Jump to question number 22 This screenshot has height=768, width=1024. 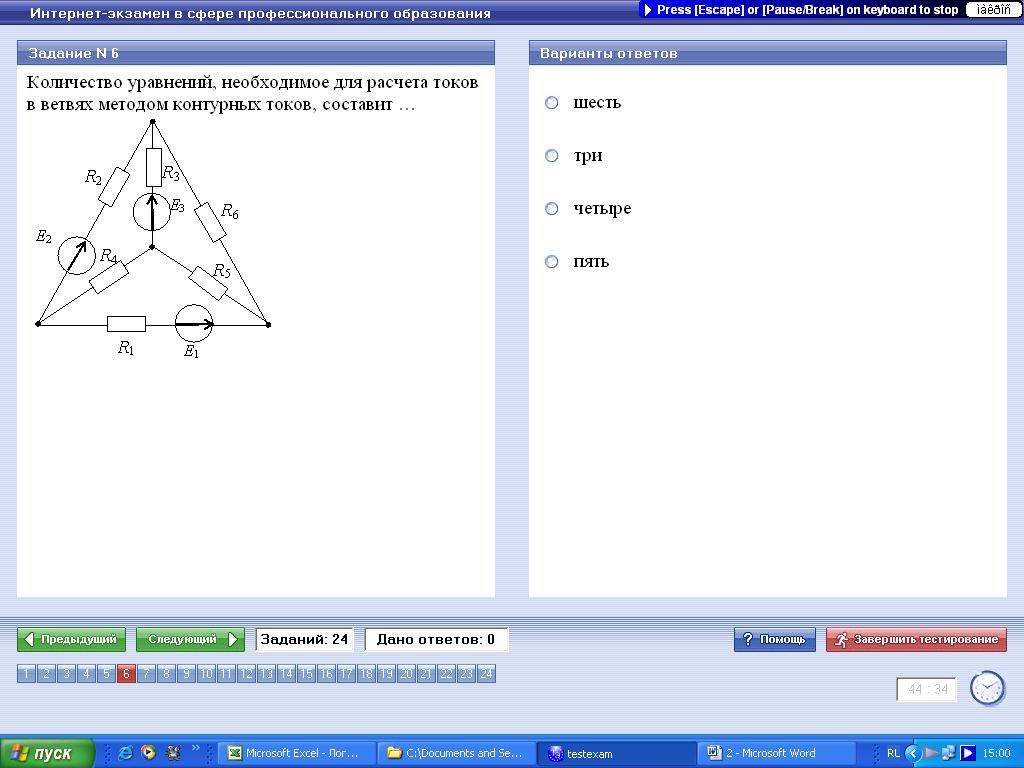pyautogui.click(x=447, y=673)
